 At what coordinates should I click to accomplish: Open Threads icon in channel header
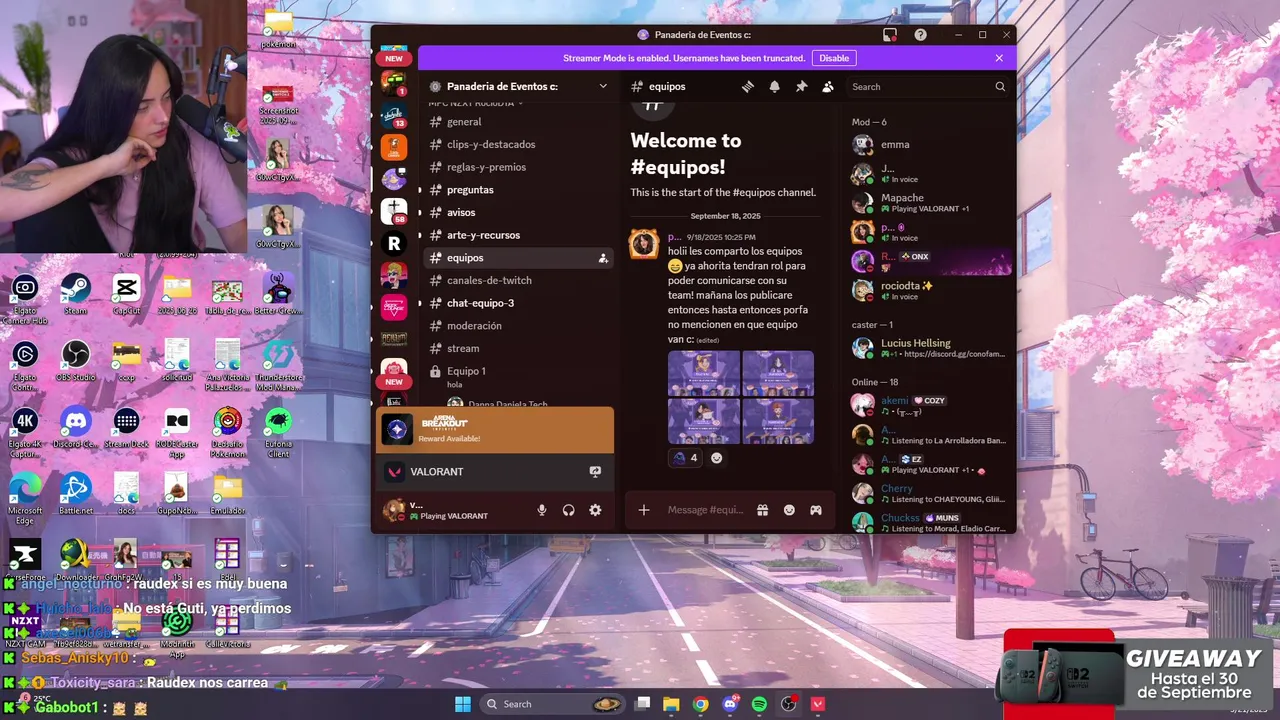[747, 87]
